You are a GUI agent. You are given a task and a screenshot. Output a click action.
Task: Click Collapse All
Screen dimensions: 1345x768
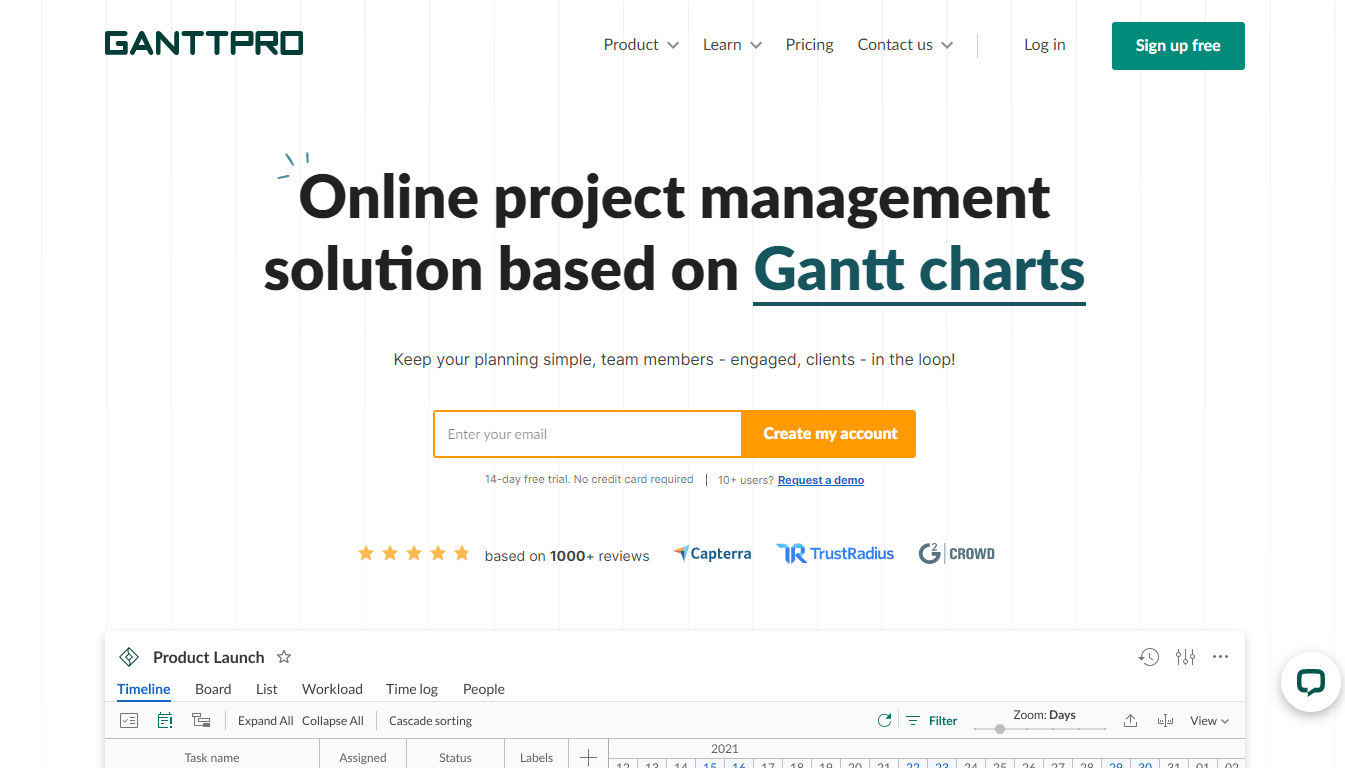(333, 721)
